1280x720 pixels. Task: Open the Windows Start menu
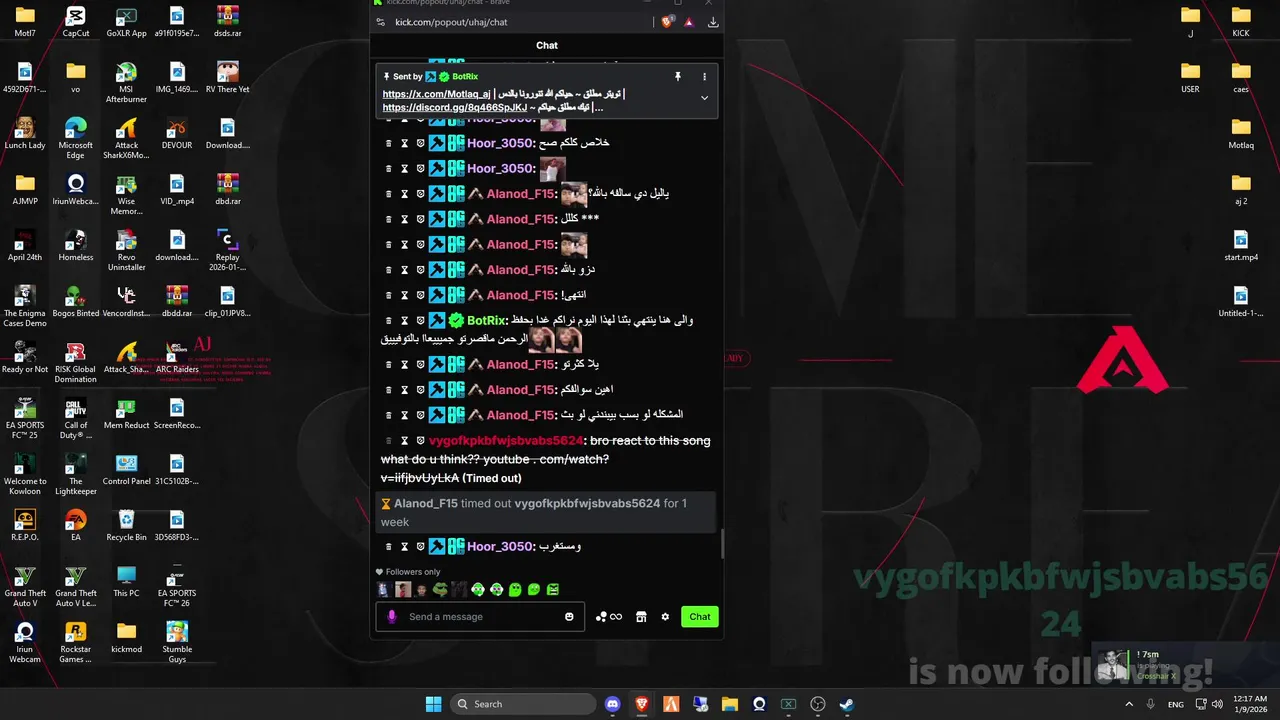434,704
